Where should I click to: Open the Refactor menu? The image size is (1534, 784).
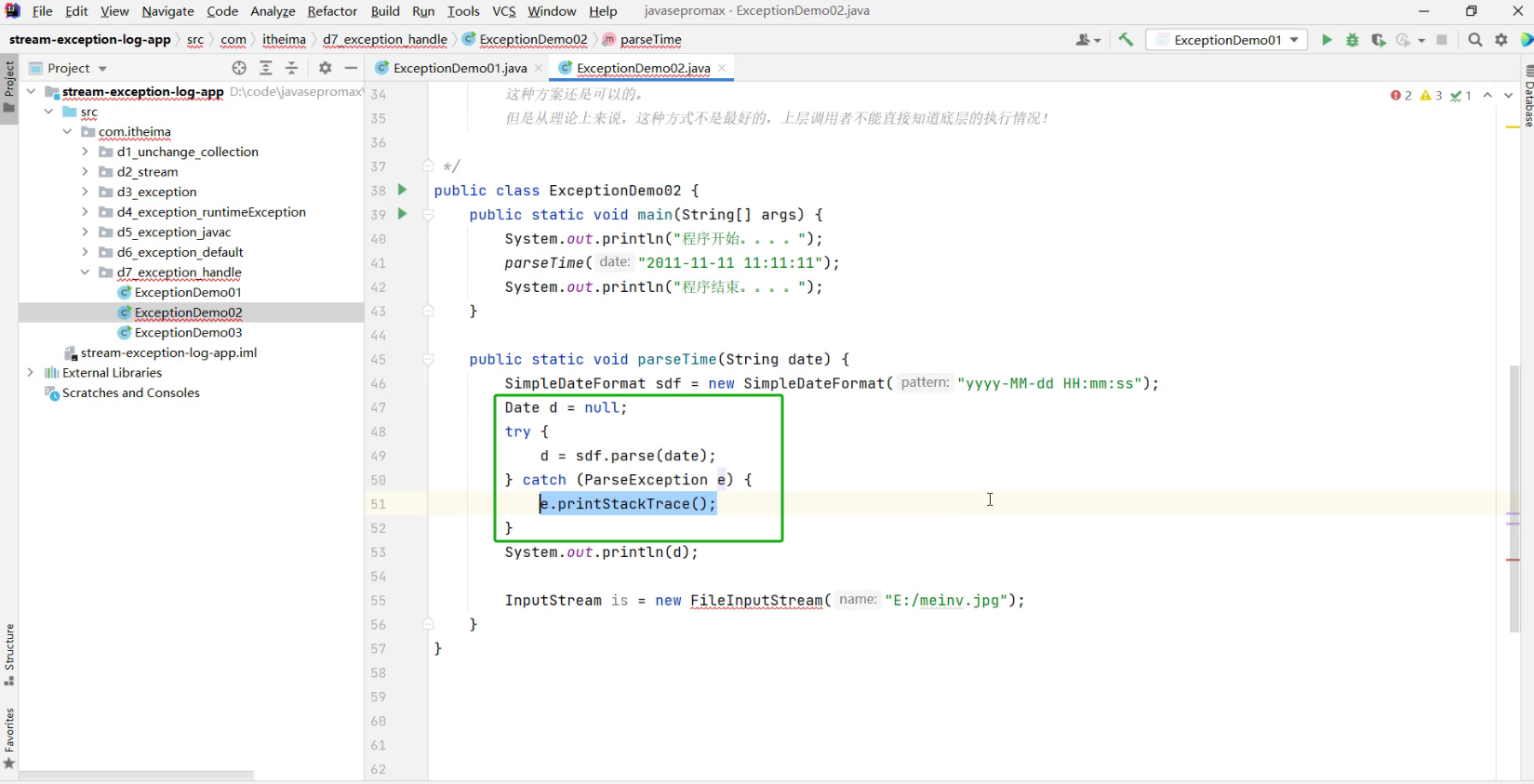click(332, 11)
